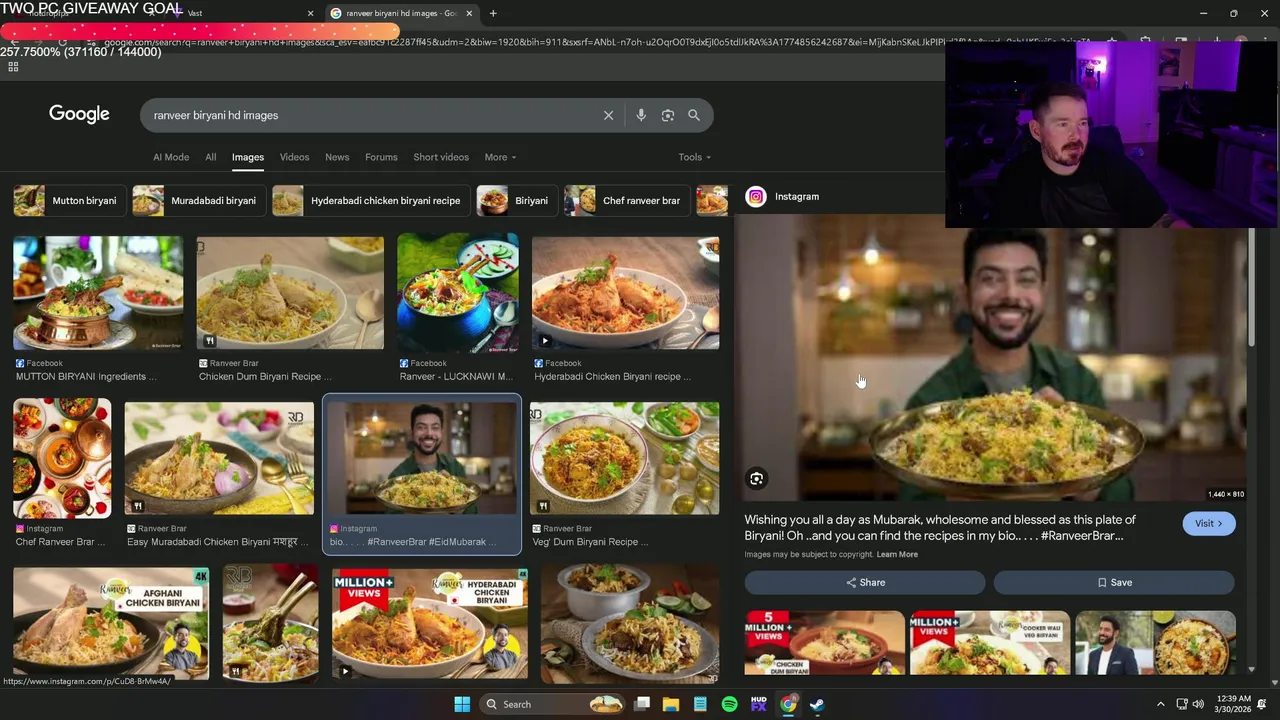Viewport: 1280px width, 720px height.
Task: Open Spotify from the taskbar
Action: point(730,704)
